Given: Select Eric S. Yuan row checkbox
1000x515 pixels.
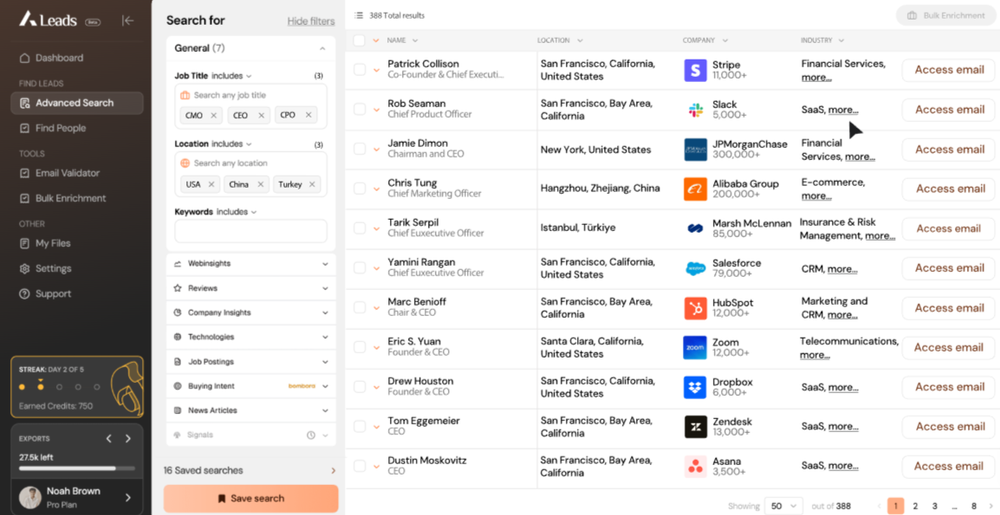Looking at the screenshot, I should click(360, 347).
